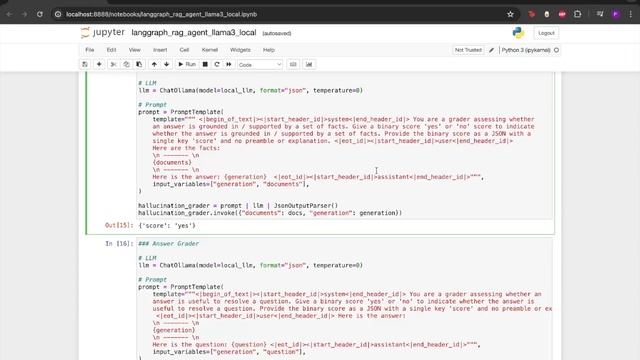
Task: Open the Cell menu
Action: (184, 50)
